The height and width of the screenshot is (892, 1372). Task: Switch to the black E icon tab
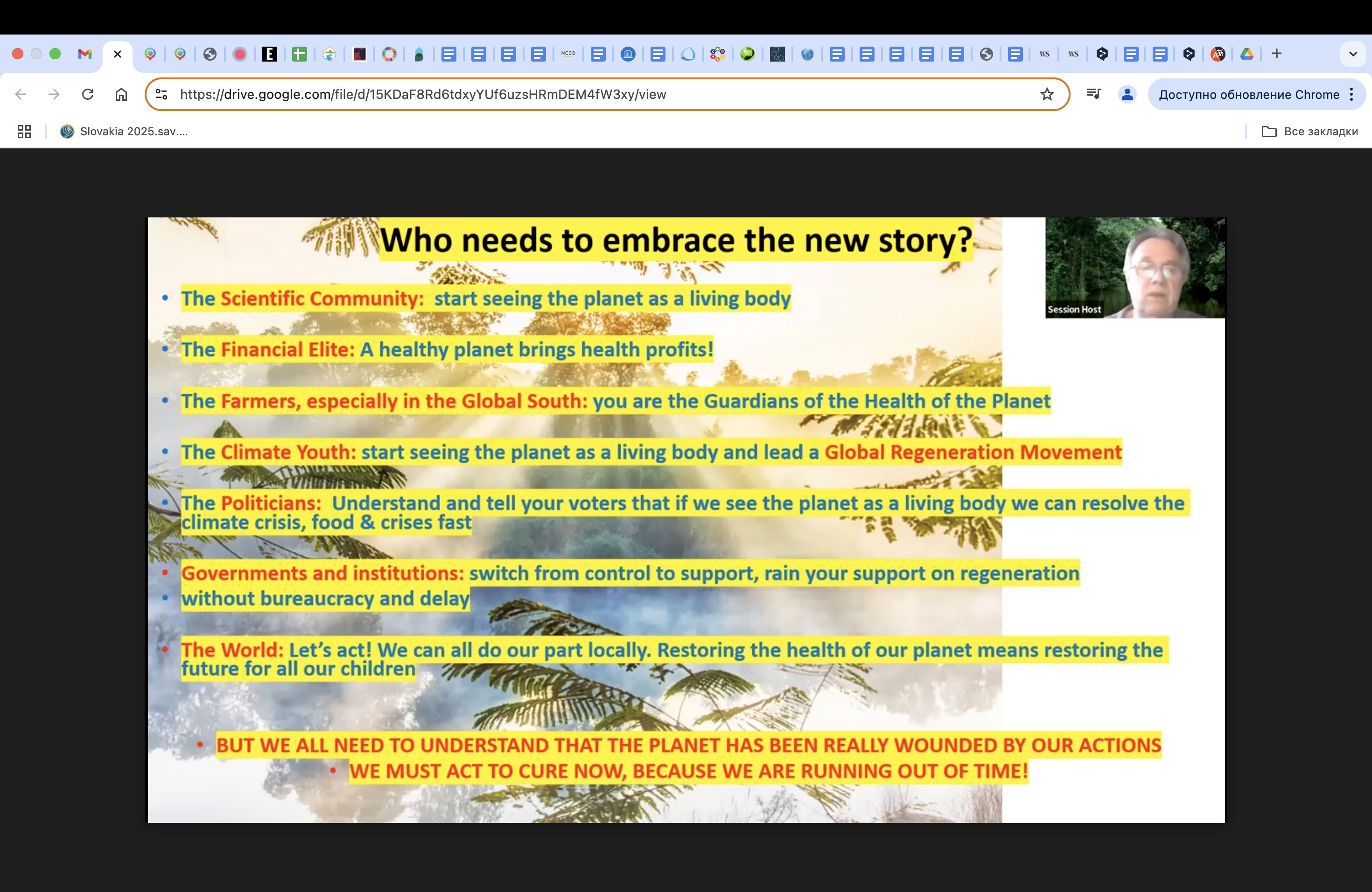(x=269, y=54)
